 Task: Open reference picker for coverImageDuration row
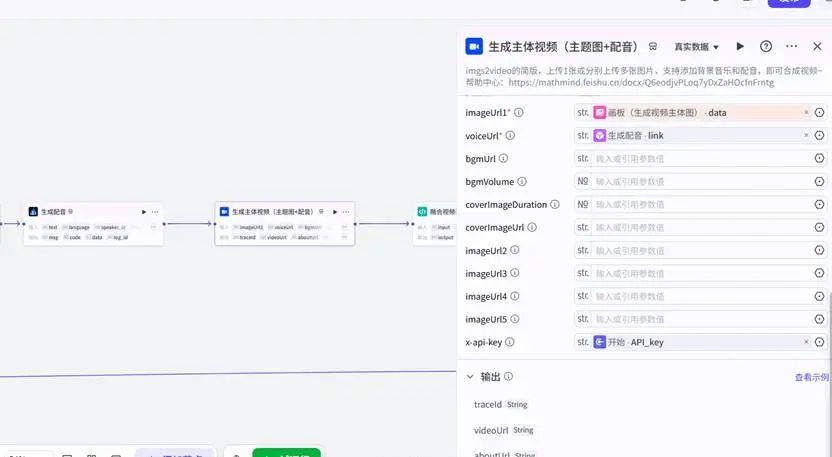[x=819, y=204]
